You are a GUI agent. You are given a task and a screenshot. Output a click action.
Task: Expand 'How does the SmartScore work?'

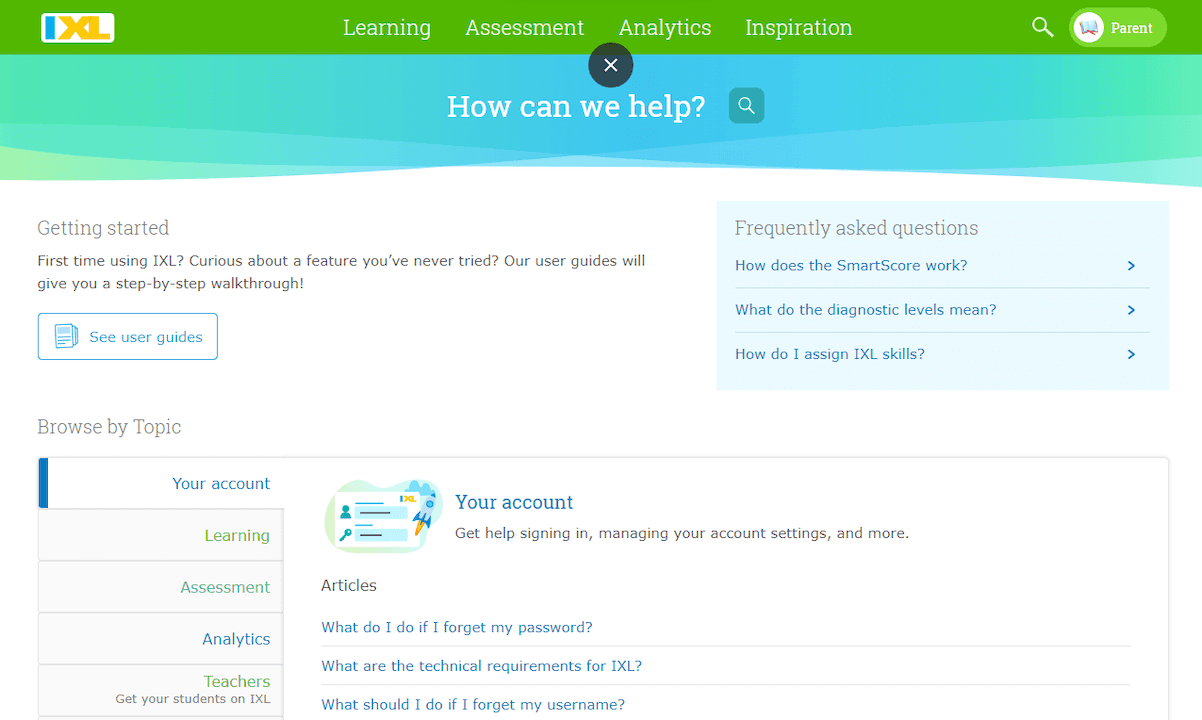(x=851, y=265)
